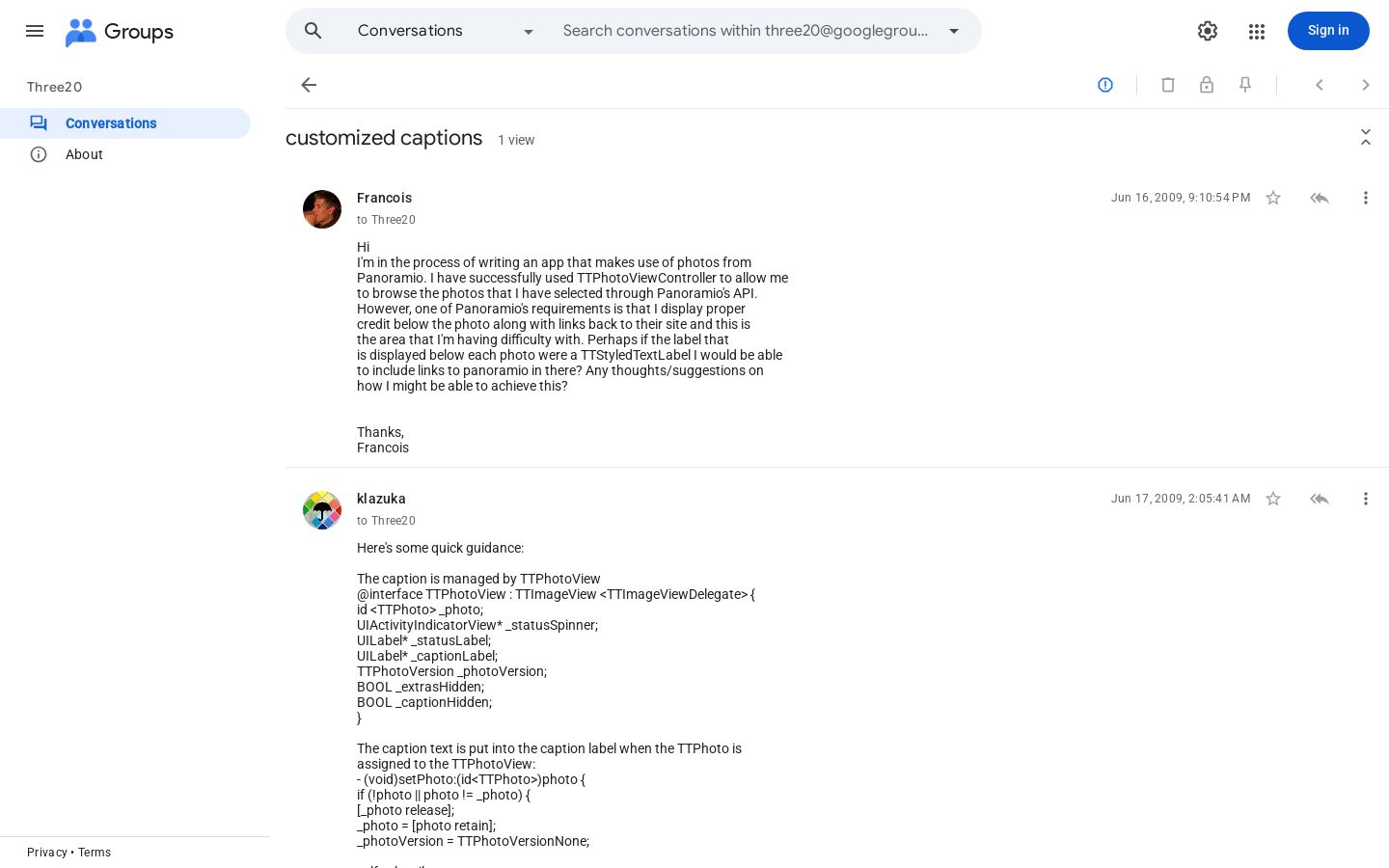Open the Google apps grid

[1256, 31]
